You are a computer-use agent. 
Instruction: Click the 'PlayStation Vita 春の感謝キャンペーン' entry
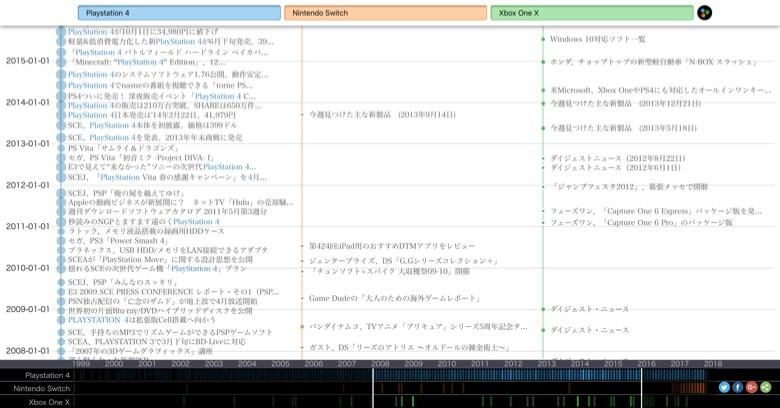coord(167,177)
